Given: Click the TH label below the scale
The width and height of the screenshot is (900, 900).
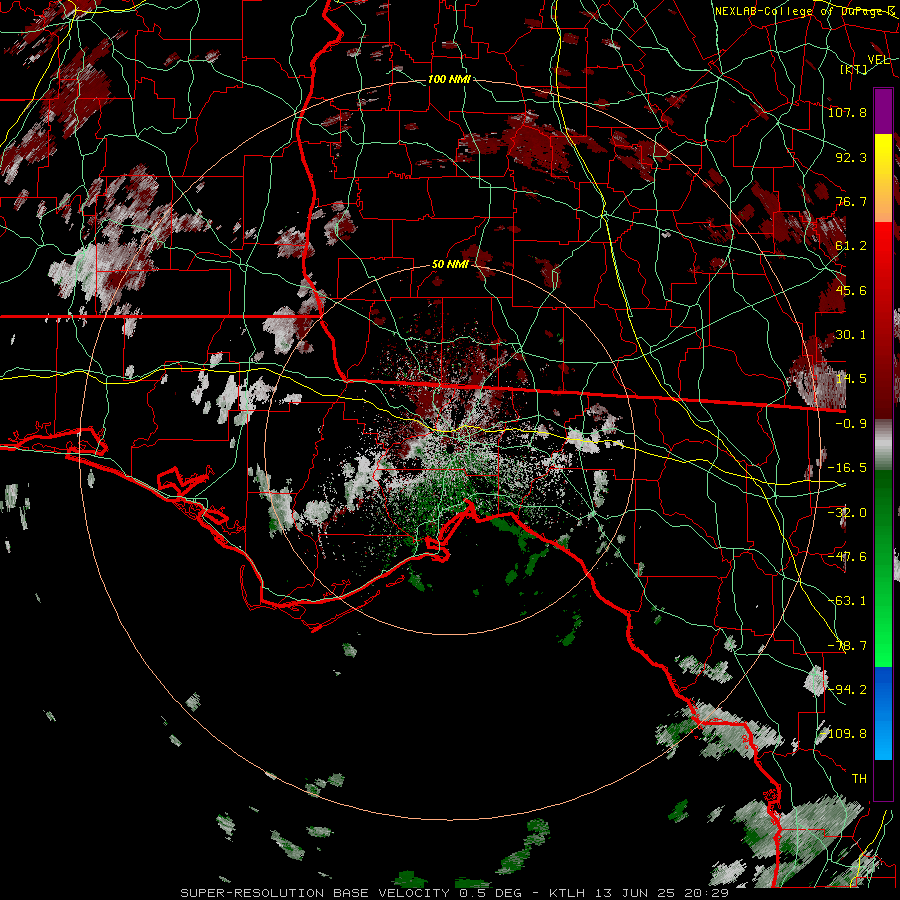Looking at the screenshot, I should point(859,779).
